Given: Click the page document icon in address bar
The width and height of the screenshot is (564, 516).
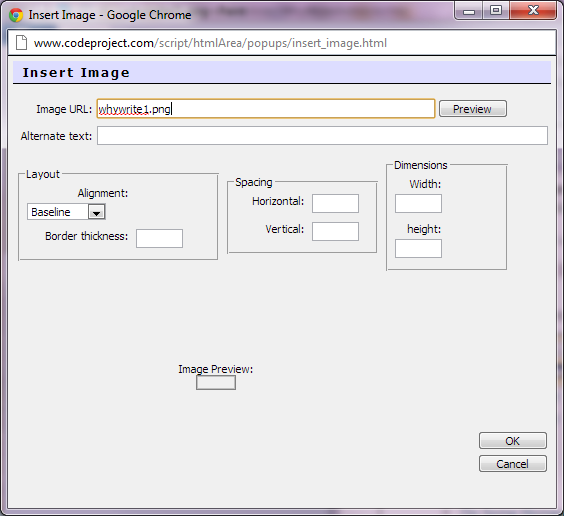Looking at the screenshot, I should pos(22,43).
